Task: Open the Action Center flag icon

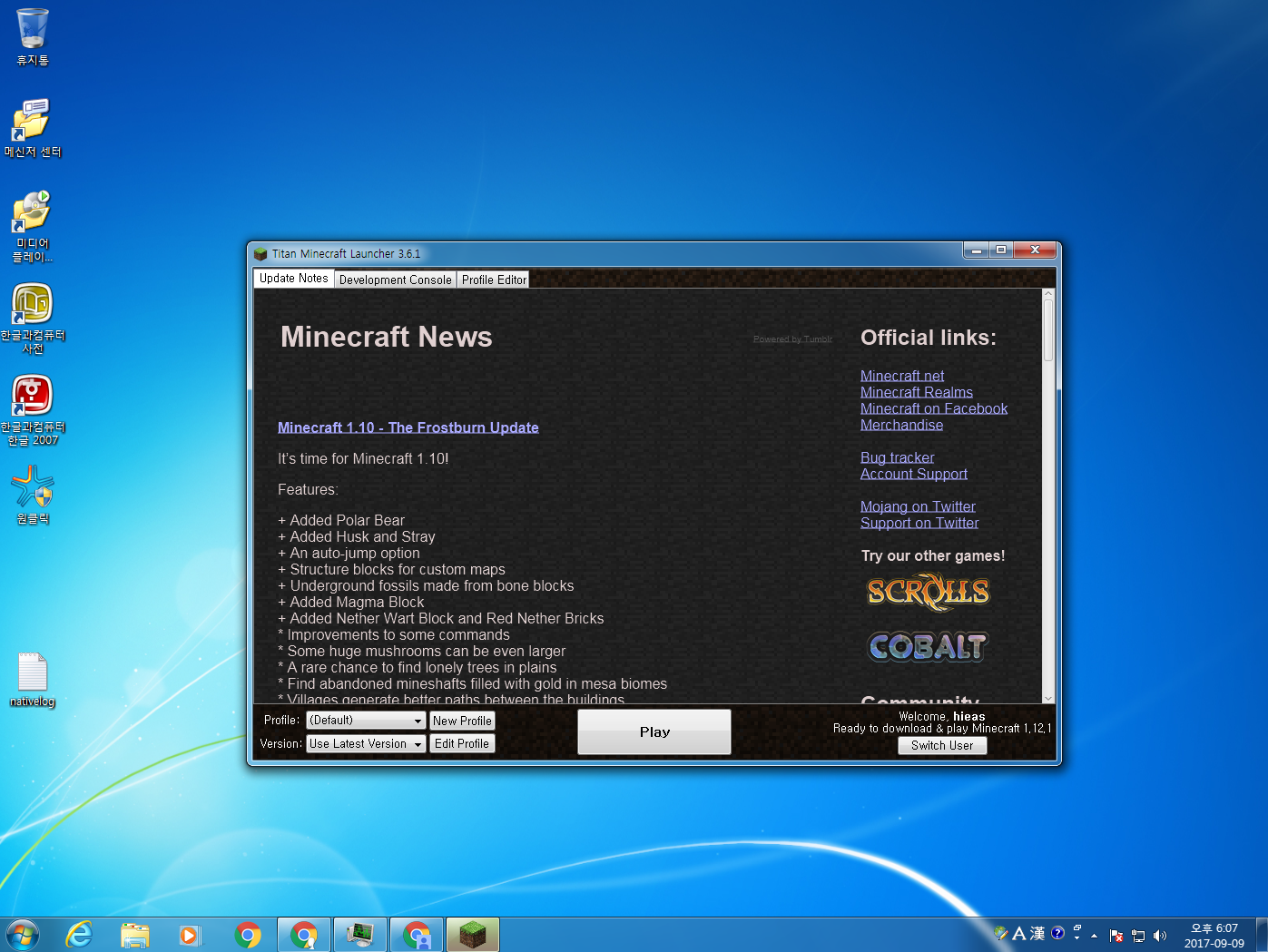Action: 1116,935
